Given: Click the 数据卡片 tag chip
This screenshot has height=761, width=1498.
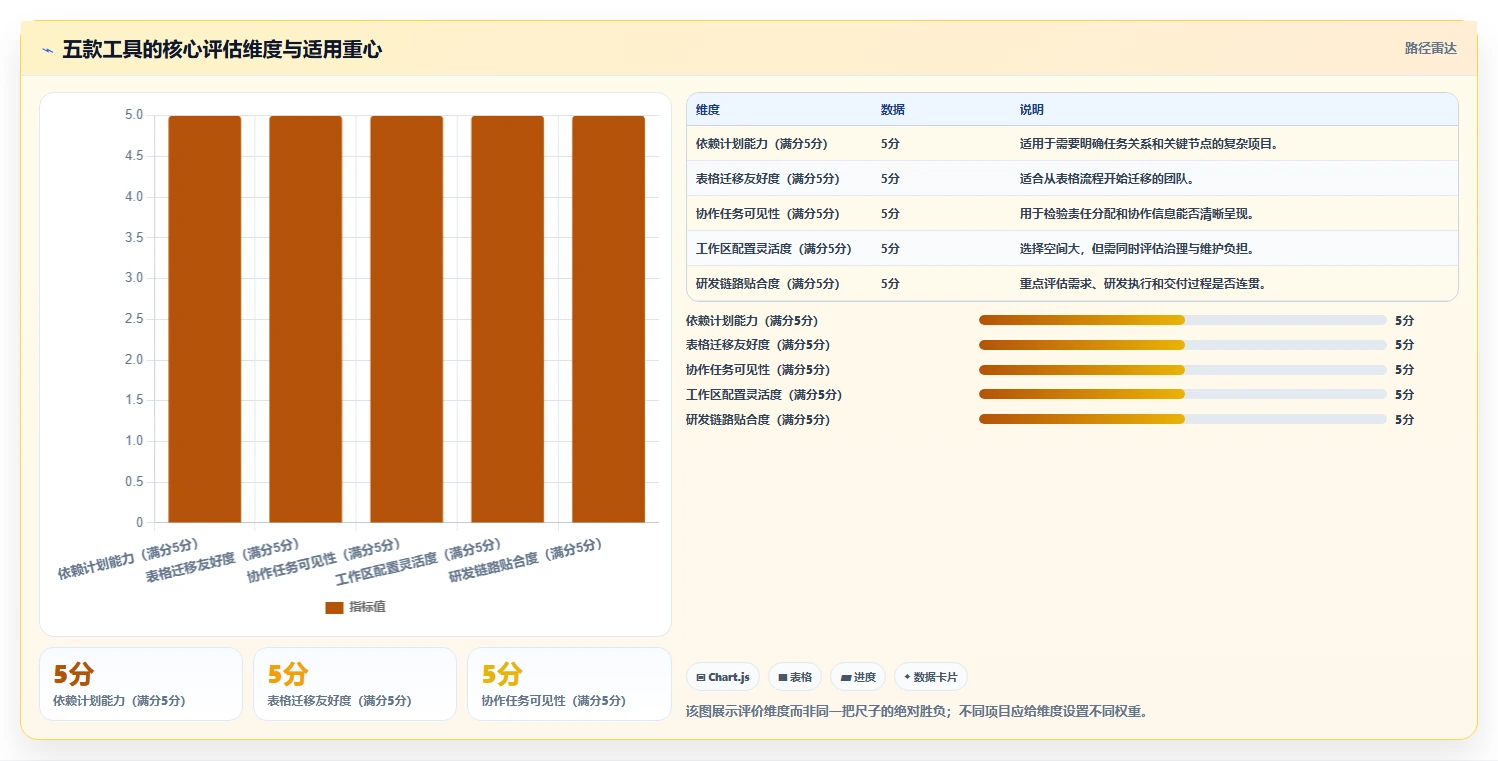Looking at the screenshot, I should [930, 677].
